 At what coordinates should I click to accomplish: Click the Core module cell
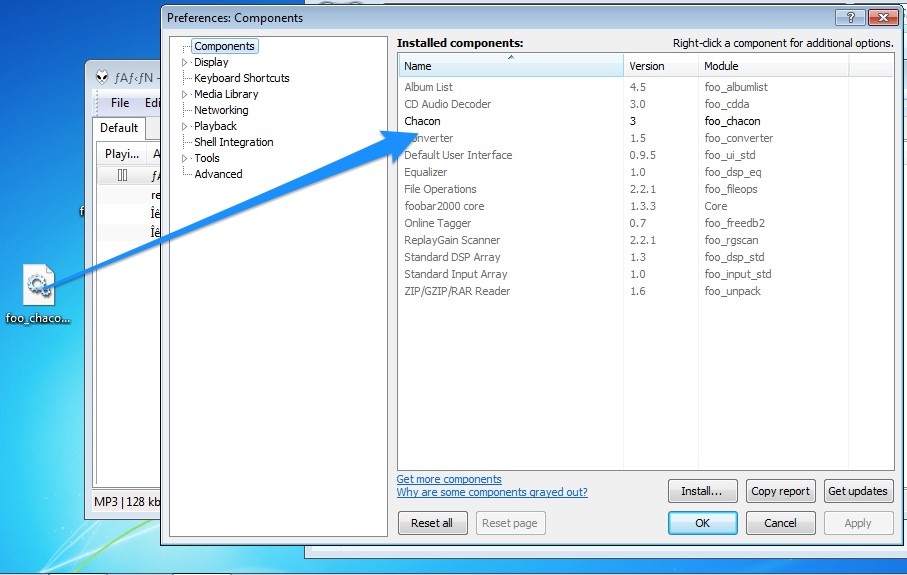pos(716,206)
